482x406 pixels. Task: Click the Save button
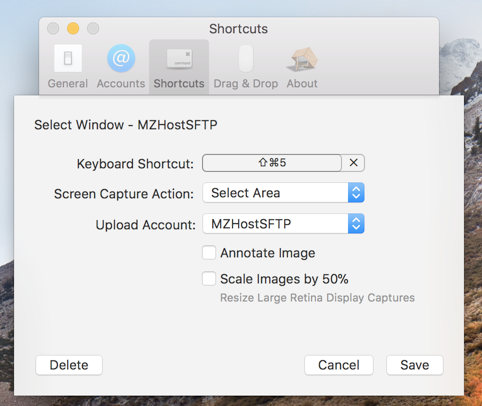415,365
